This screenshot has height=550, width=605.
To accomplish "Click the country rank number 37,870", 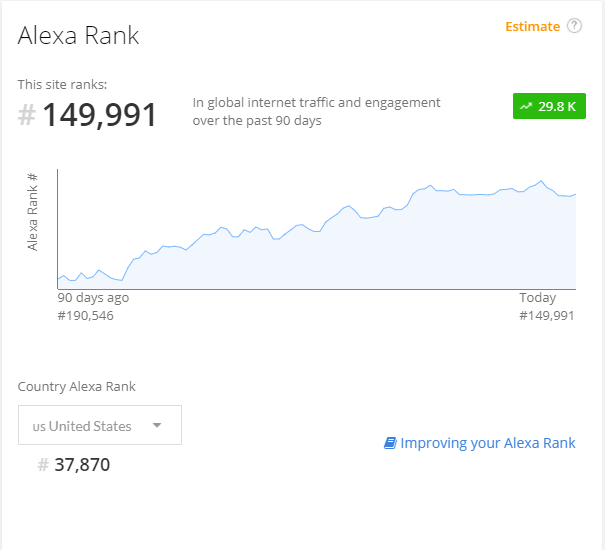I will tap(82, 465).
